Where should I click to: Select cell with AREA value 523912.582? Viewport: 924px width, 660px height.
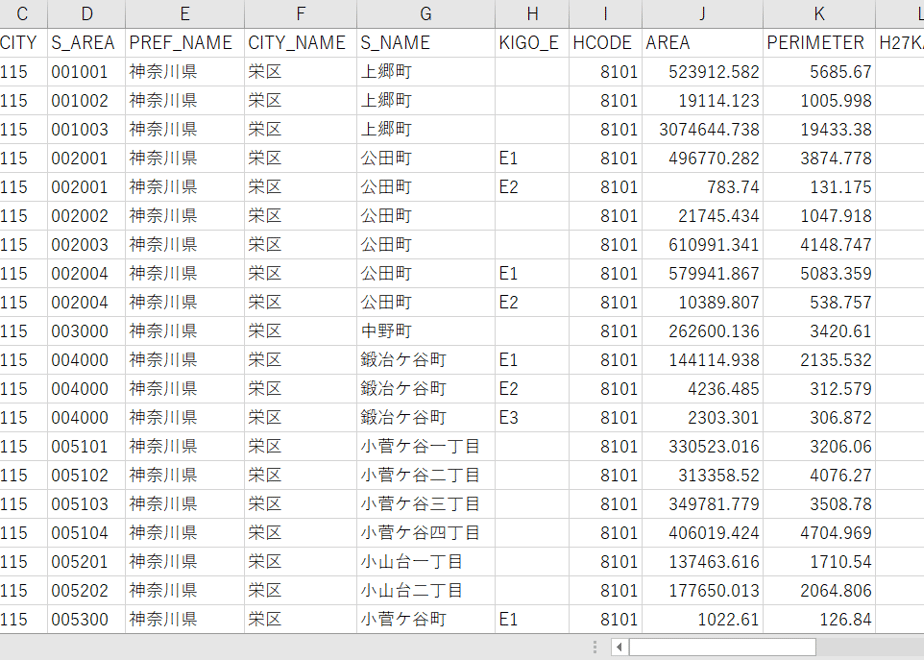702,72
